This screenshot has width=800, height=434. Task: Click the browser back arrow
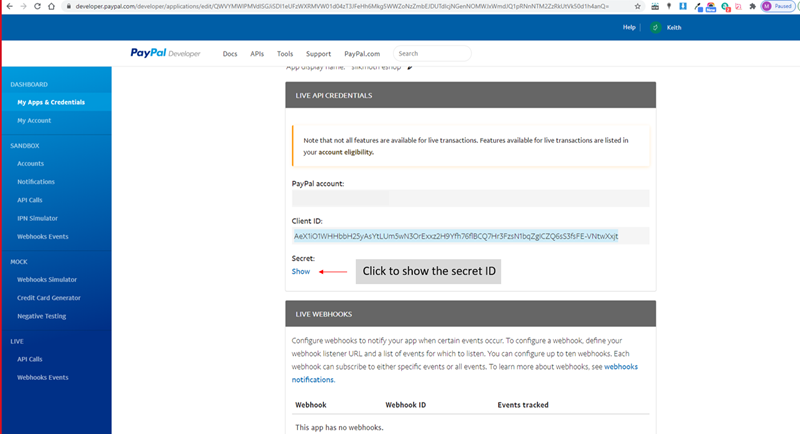point(8,6)
